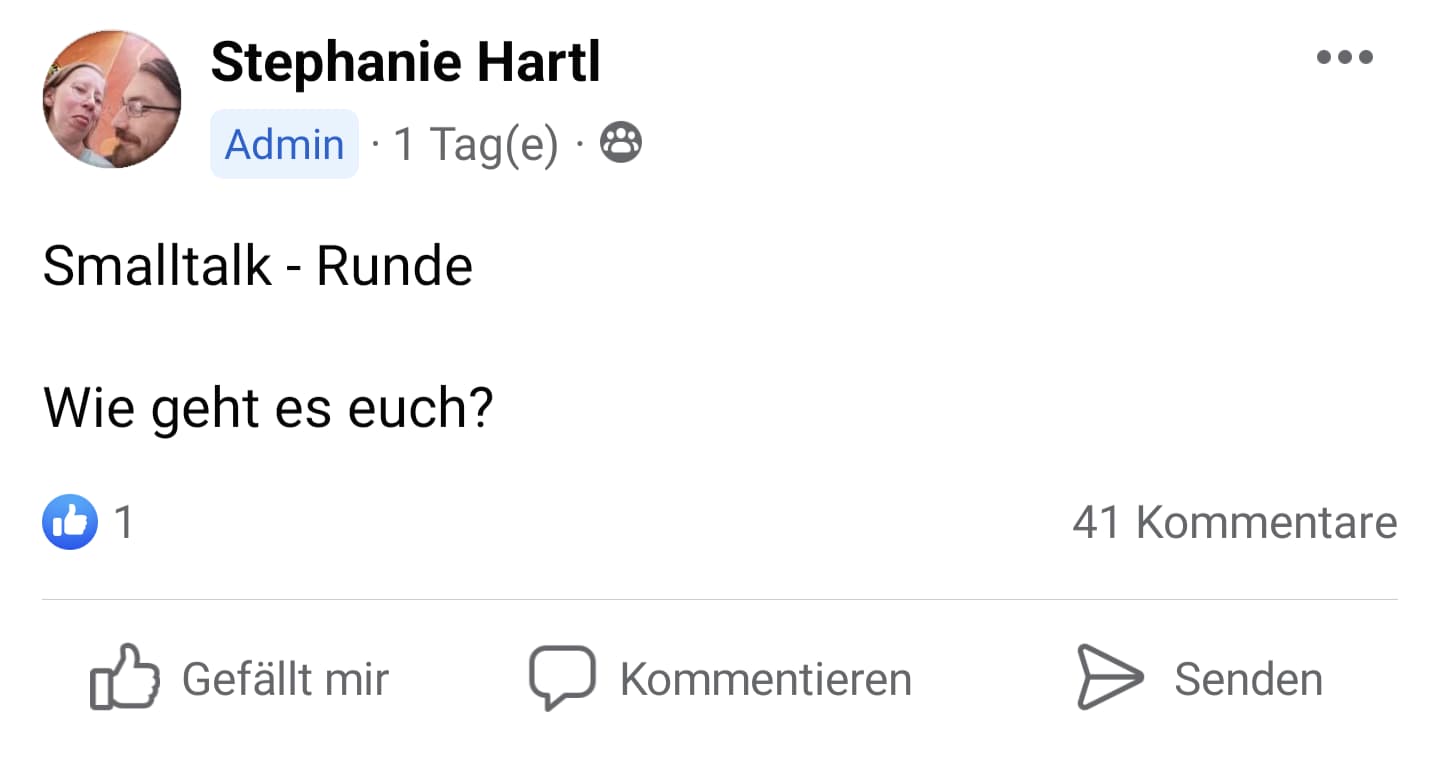Click the Wie geht es euch? text
This screenshot has height=772, width=1440.
coord(268,408)
